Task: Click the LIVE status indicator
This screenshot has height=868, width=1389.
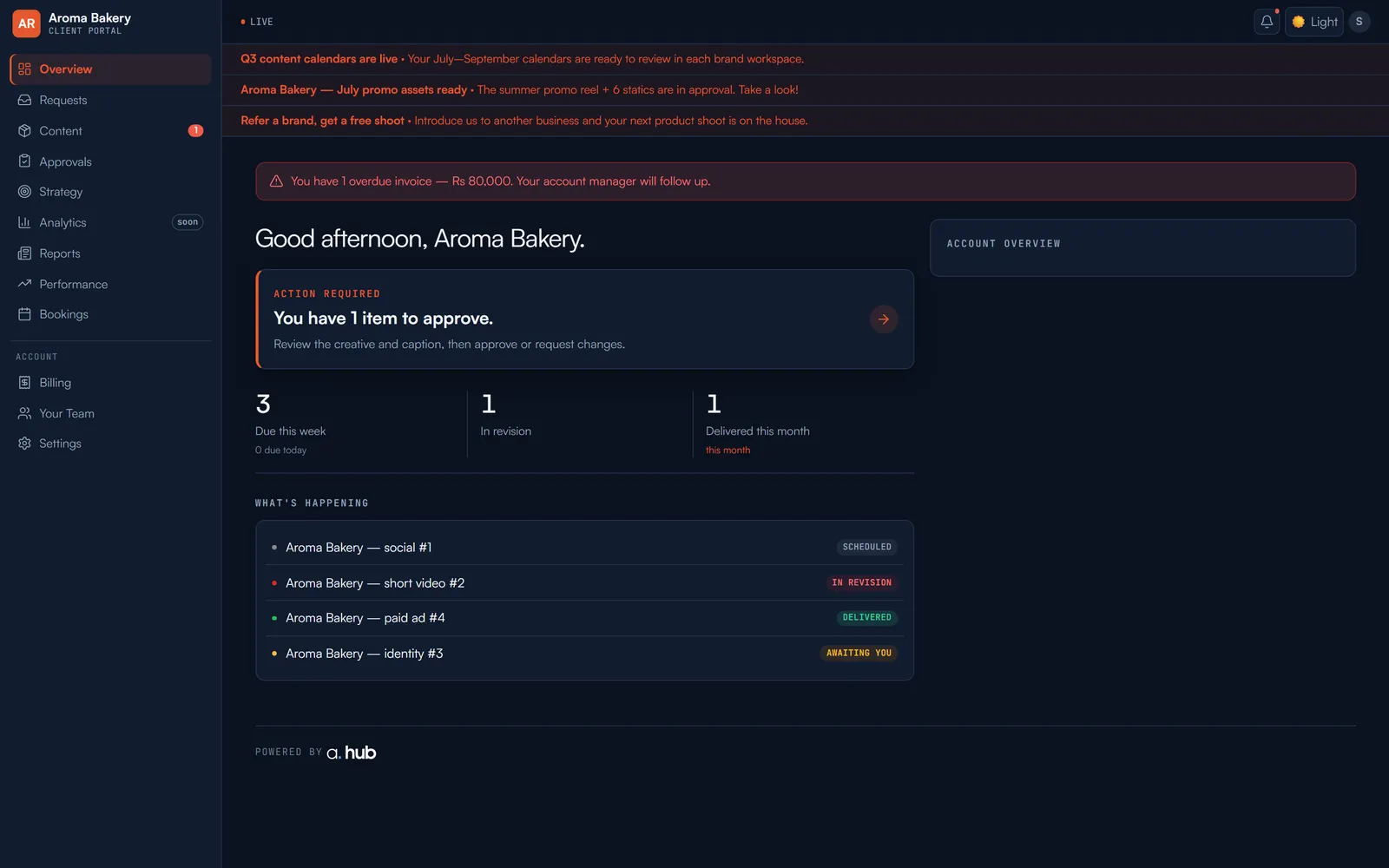Action: [257, 22]
